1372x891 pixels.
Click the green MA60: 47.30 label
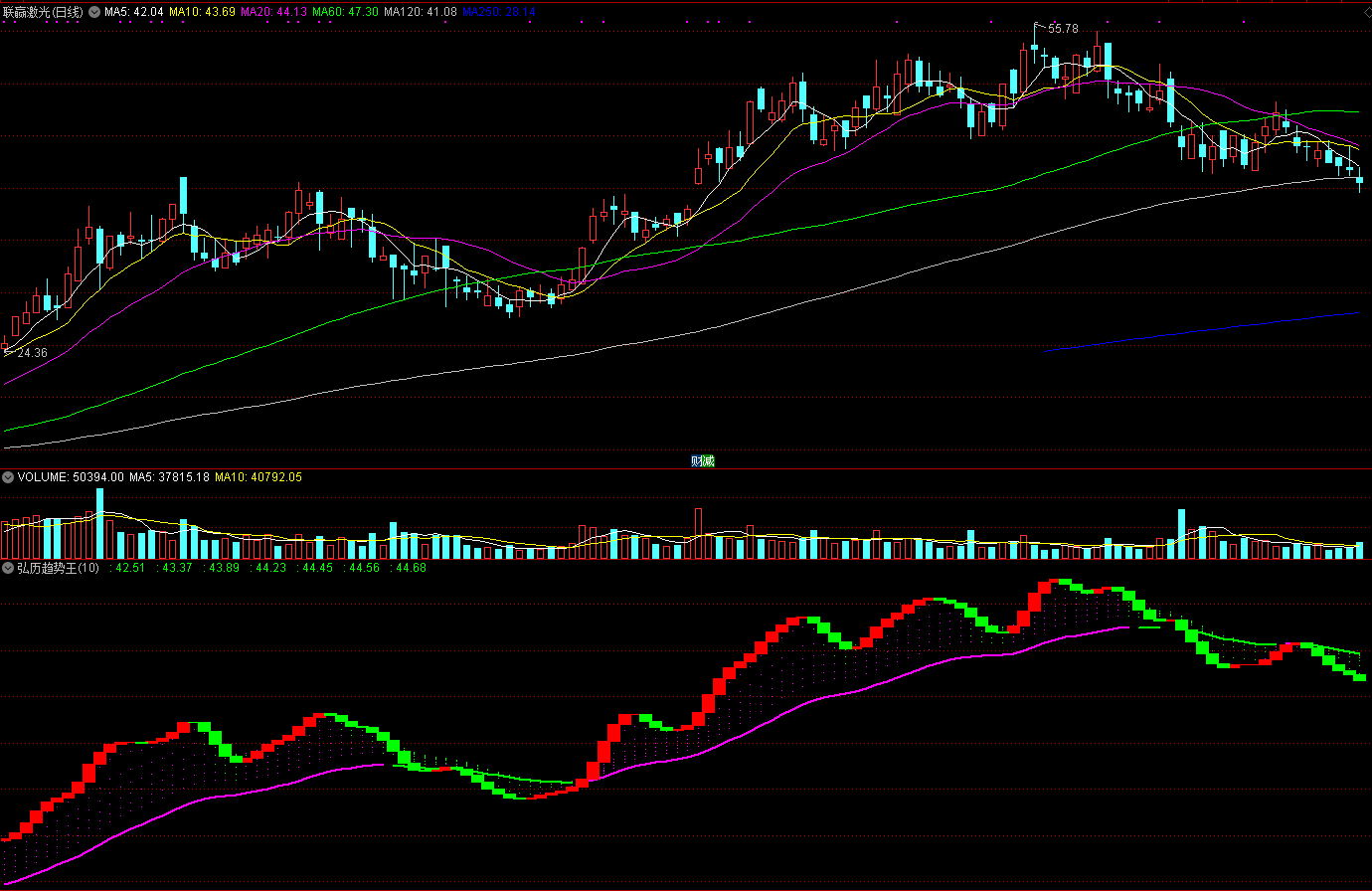point(345,12)
